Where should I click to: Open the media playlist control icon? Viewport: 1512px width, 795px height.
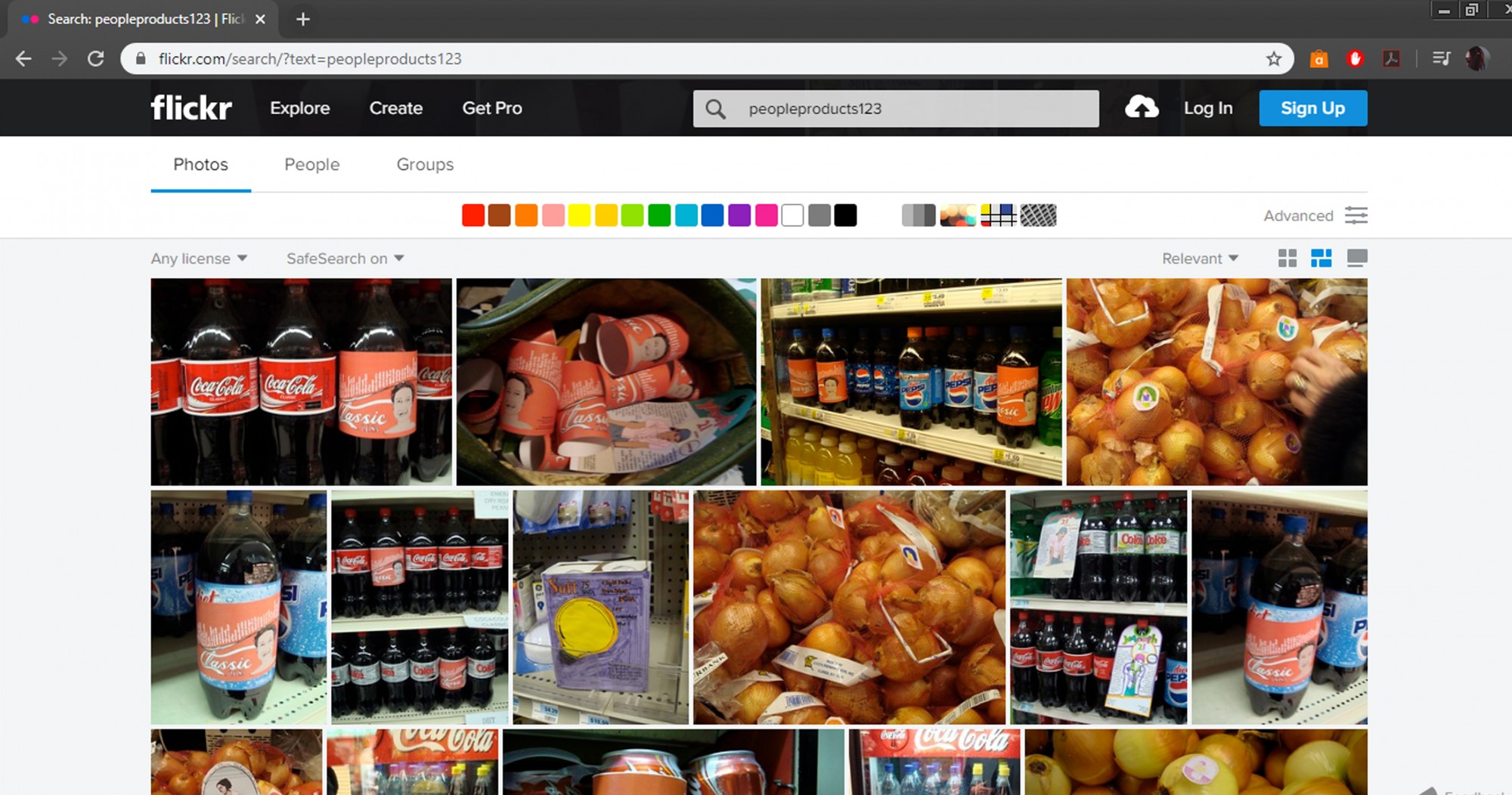(1442, 59)
